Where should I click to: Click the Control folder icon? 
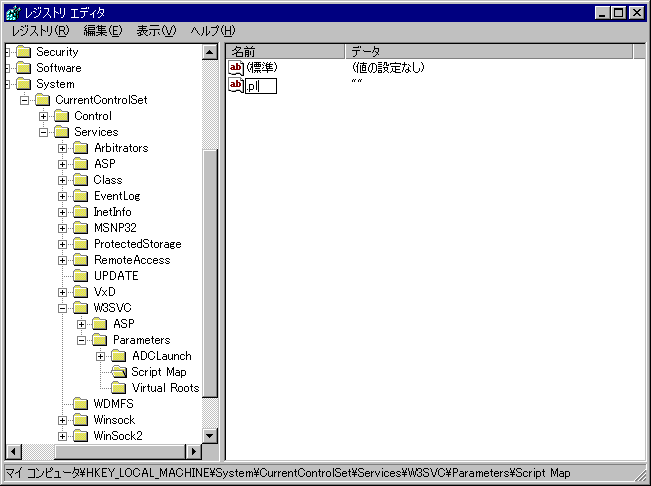62,116
